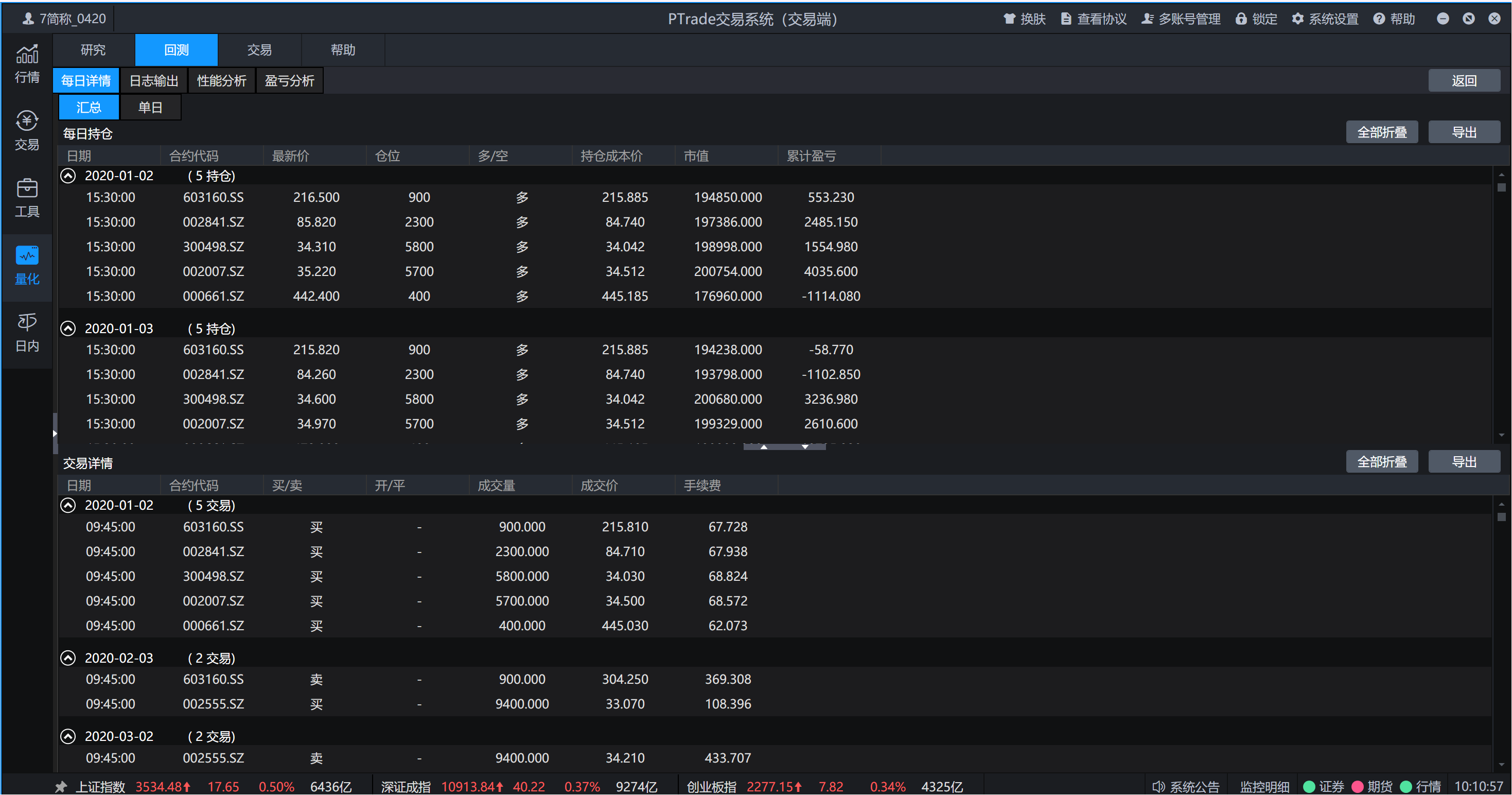Switch to 汇总 summary view

coord(89,108)
